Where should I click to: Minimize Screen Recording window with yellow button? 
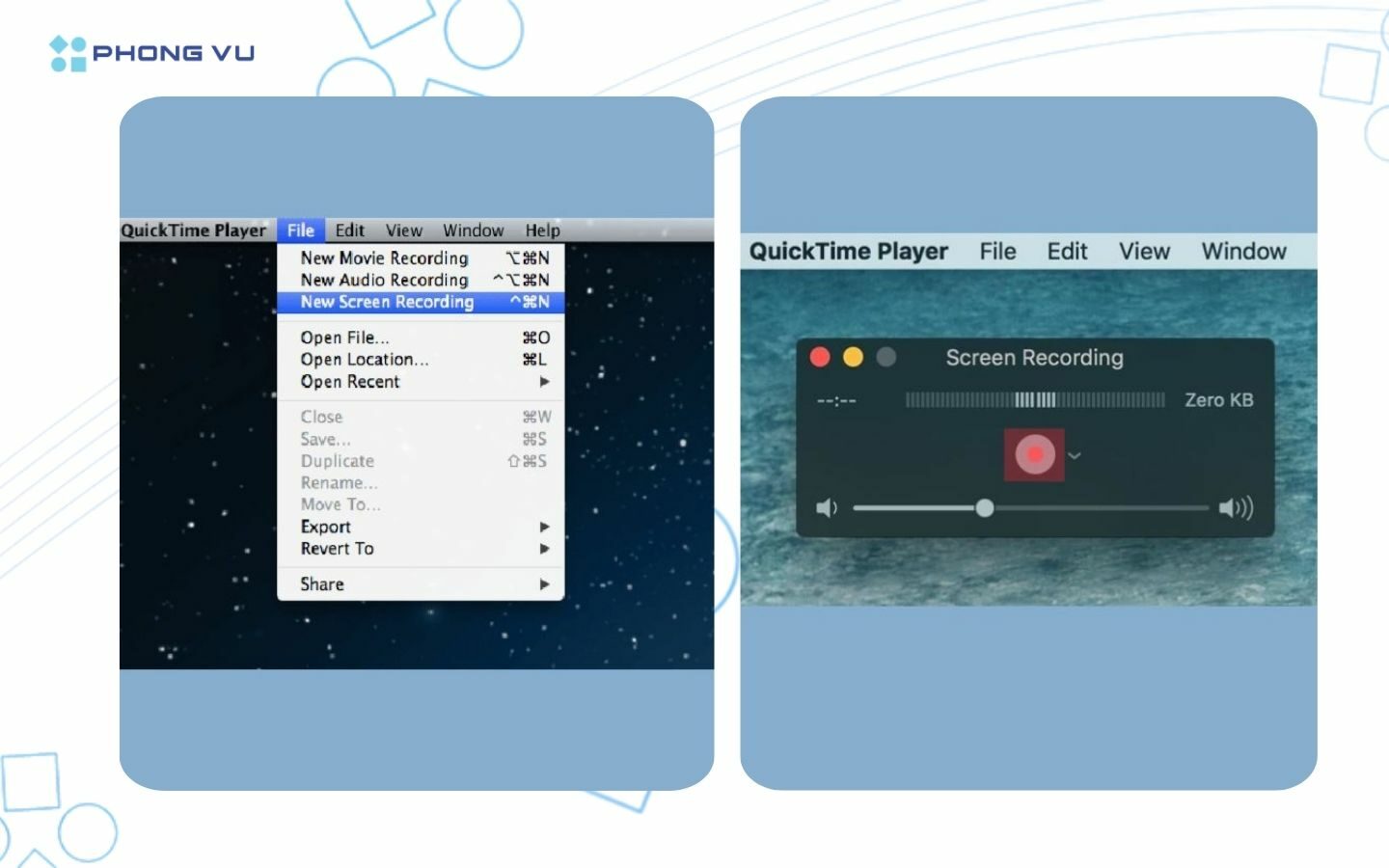click(853, 357)
